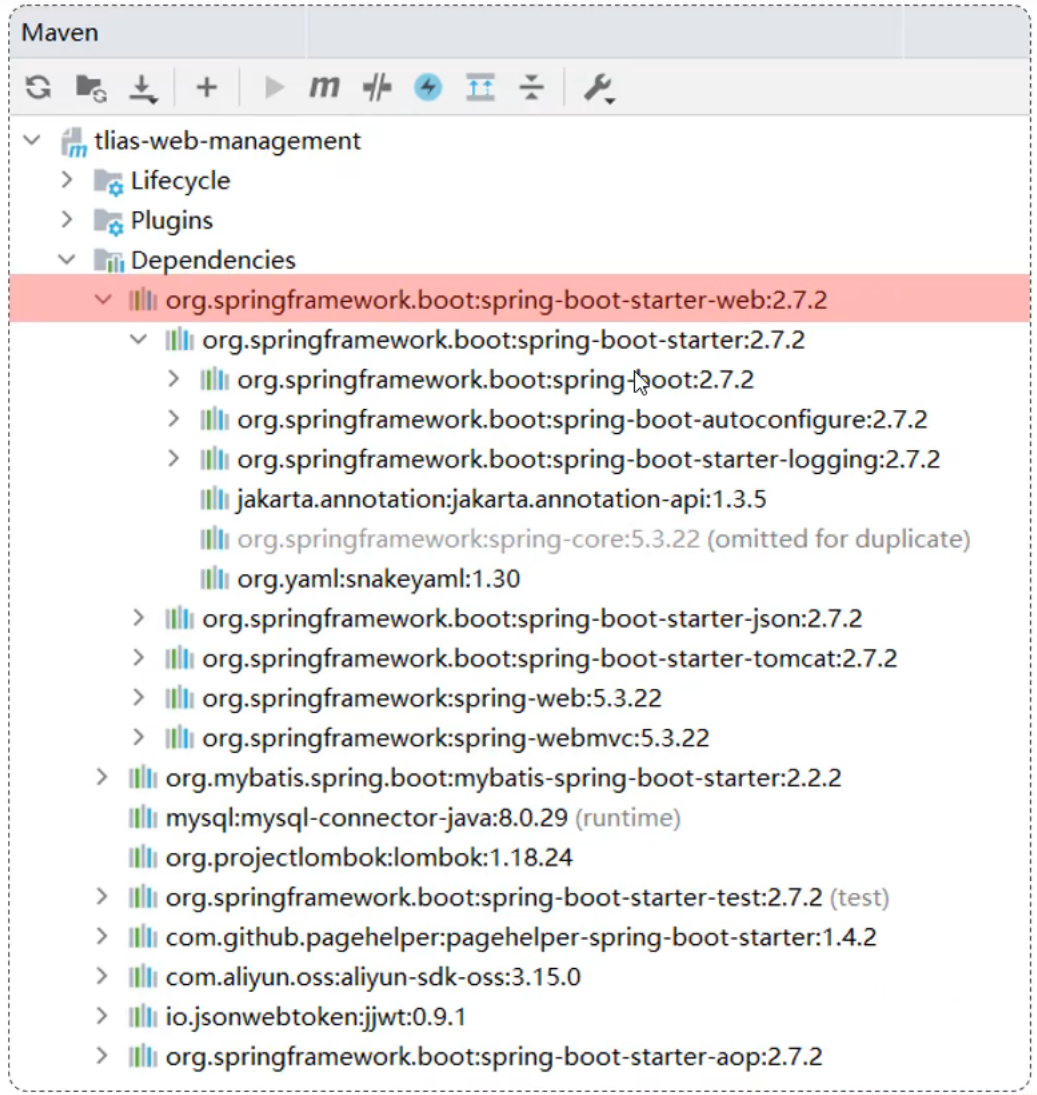Expand spring-boot-autoconfigure:2.7.2 dependency
Screen dimensions: 1037x1095
coord(173,419)
